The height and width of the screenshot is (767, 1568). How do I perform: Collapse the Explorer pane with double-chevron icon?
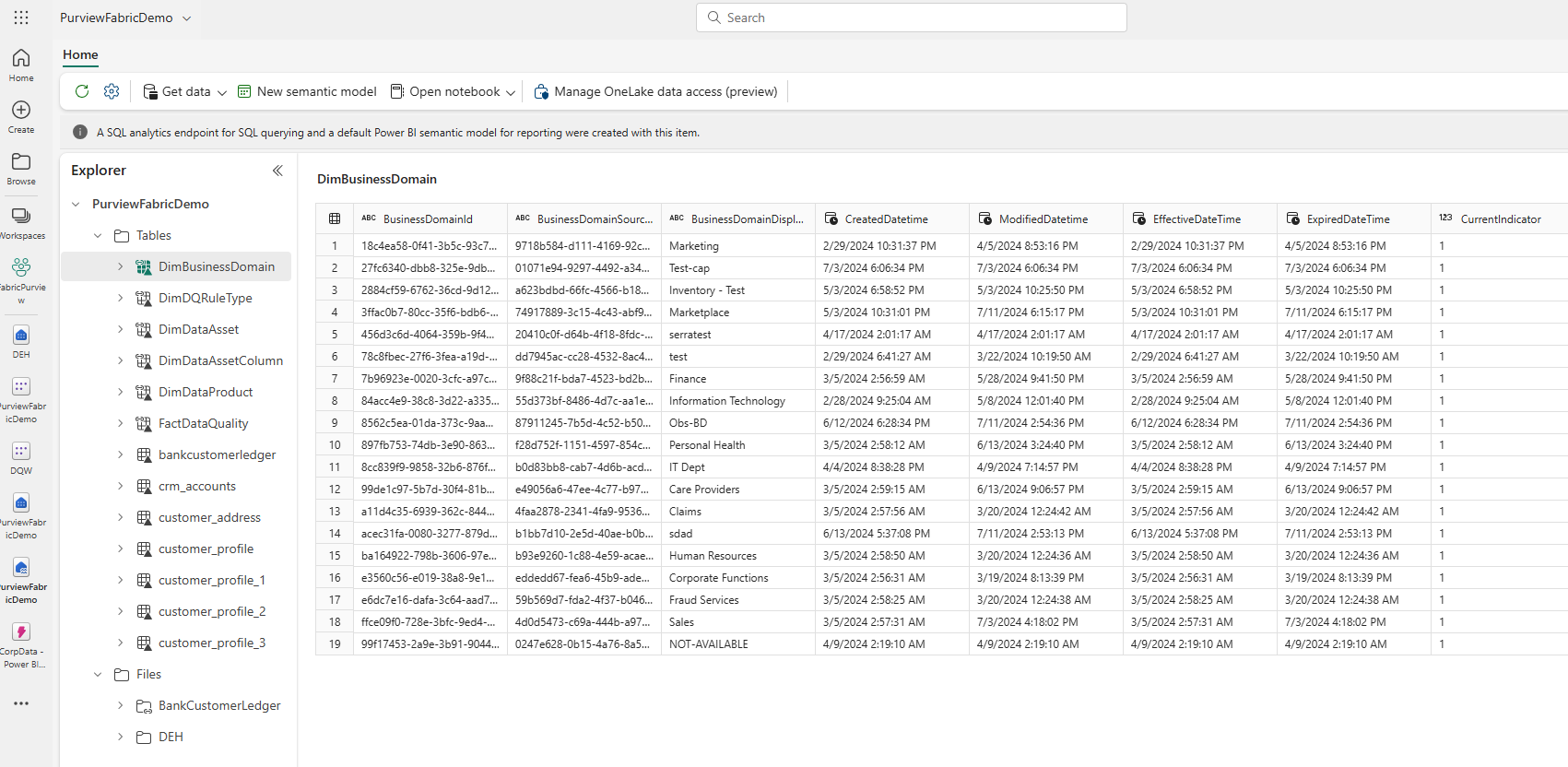pos(277,171)
